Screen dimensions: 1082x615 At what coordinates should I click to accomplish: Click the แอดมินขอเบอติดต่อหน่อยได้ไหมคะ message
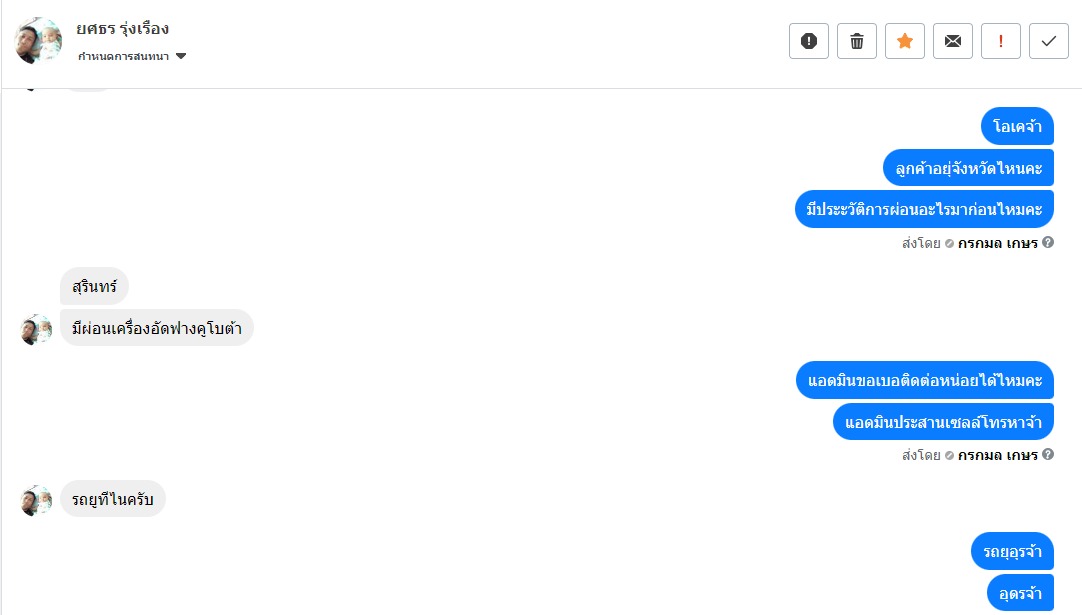point(925,380)
